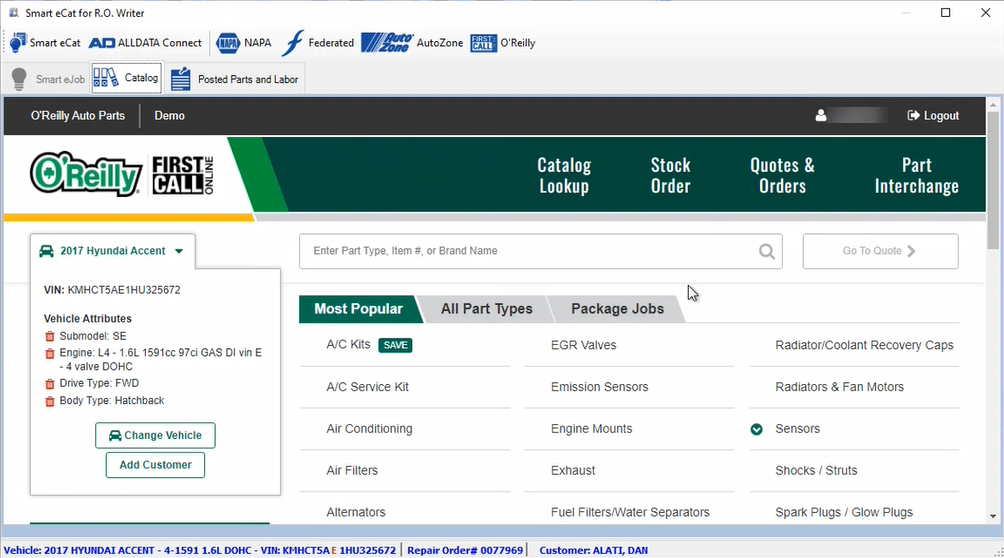1004x558 pixels.
Task: Open the Alternators part type
Action: click(356, 513)
